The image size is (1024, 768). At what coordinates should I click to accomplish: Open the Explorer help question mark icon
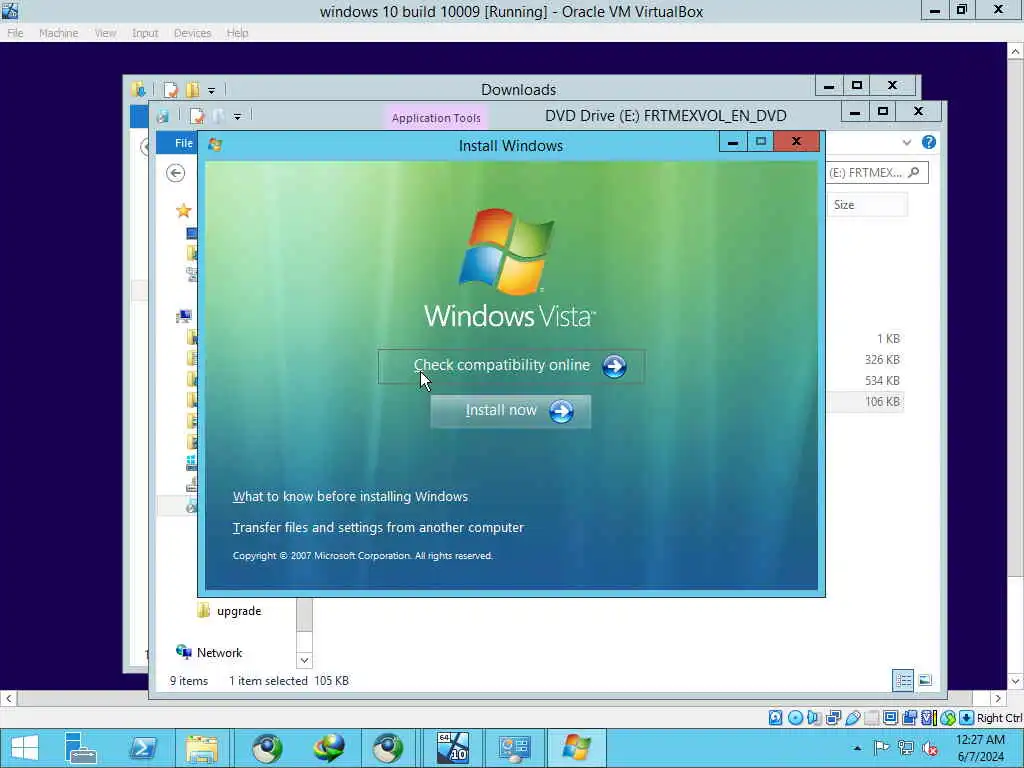click(x=929, y=142)
